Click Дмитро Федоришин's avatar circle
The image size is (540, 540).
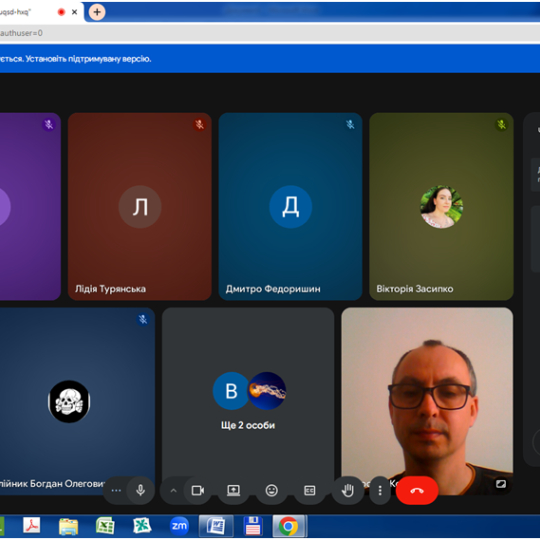tap(290, 207)
